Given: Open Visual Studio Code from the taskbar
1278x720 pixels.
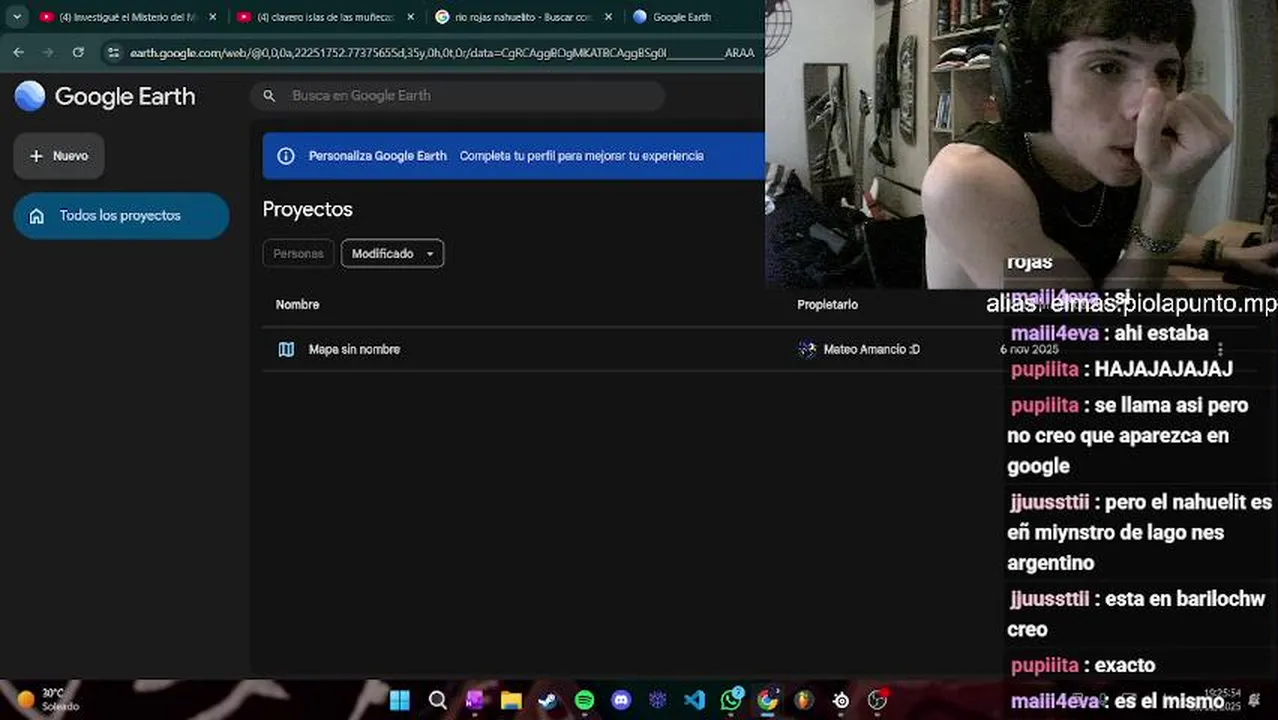Looking at the screenshot, I should pyautogui.click(x=695, y=700).
